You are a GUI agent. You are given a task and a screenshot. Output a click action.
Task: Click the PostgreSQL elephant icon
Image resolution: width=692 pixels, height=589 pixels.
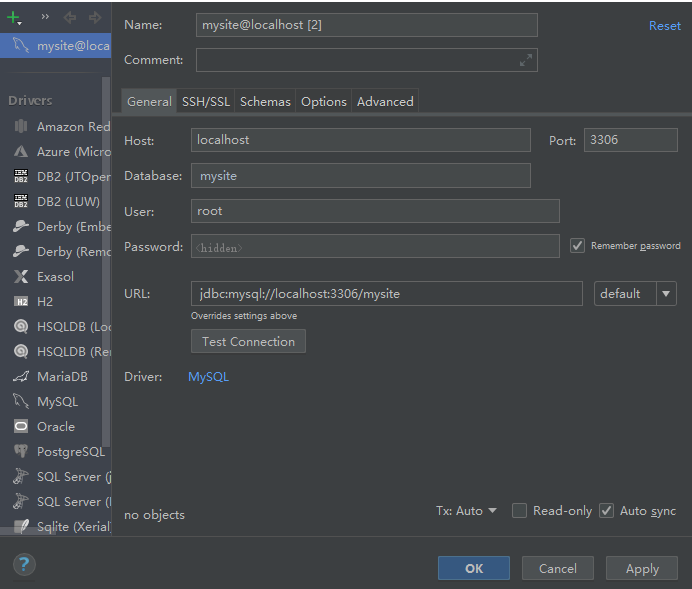pos(21,451)
